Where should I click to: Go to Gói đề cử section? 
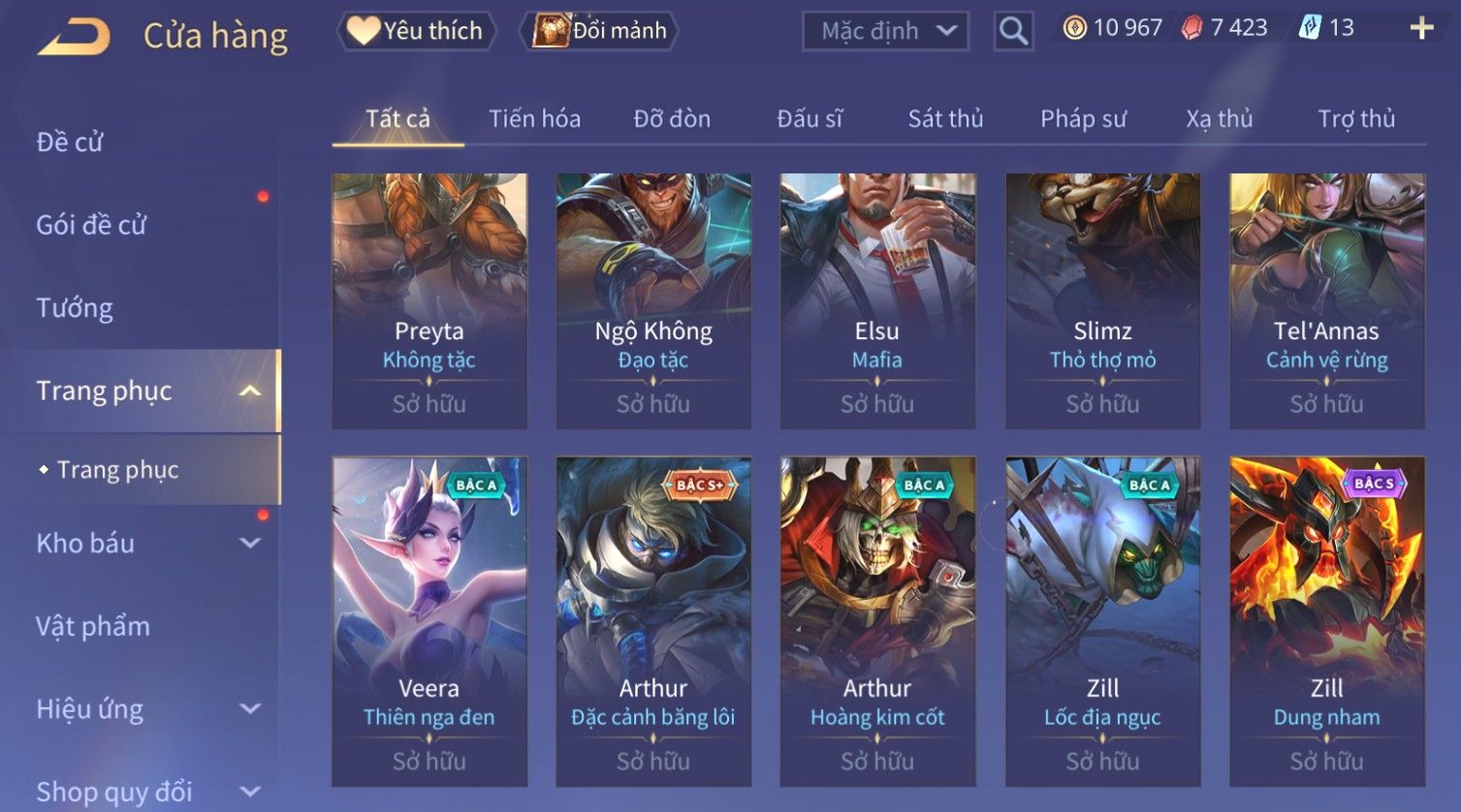click(x=91, y=225)
